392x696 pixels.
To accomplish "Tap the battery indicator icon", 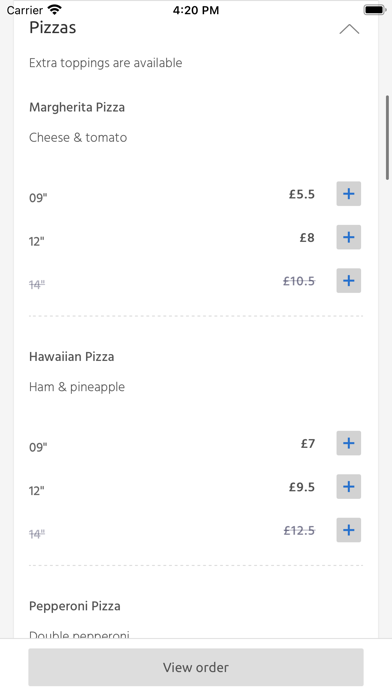I will [x=374, y=9].
